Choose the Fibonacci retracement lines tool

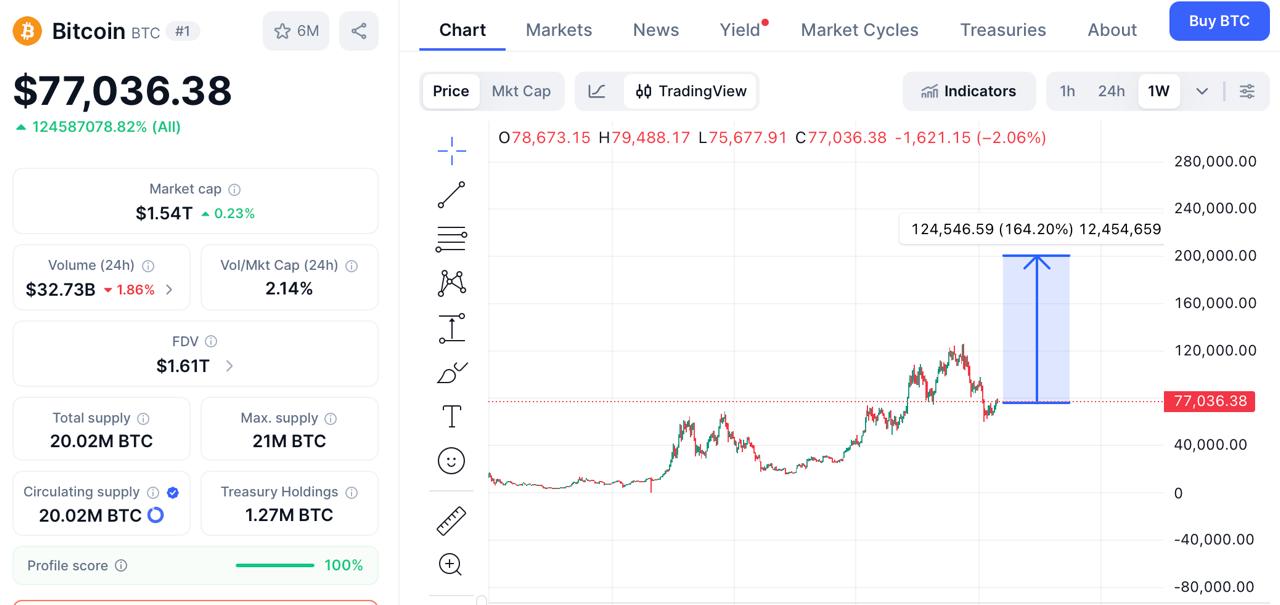click(x=452, y=239)
